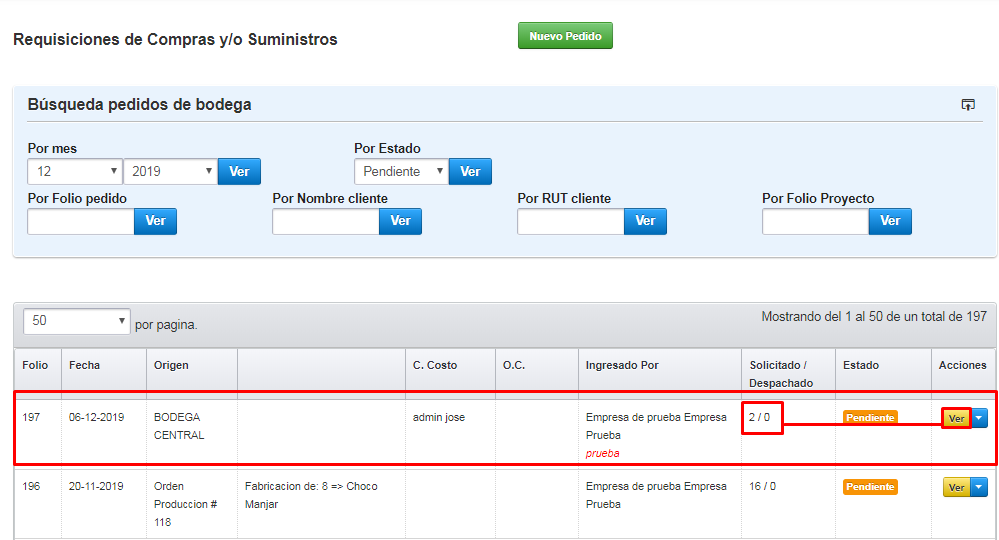Open the dropdown arrow beside Ver for folio 197

(x=979, y=418)
